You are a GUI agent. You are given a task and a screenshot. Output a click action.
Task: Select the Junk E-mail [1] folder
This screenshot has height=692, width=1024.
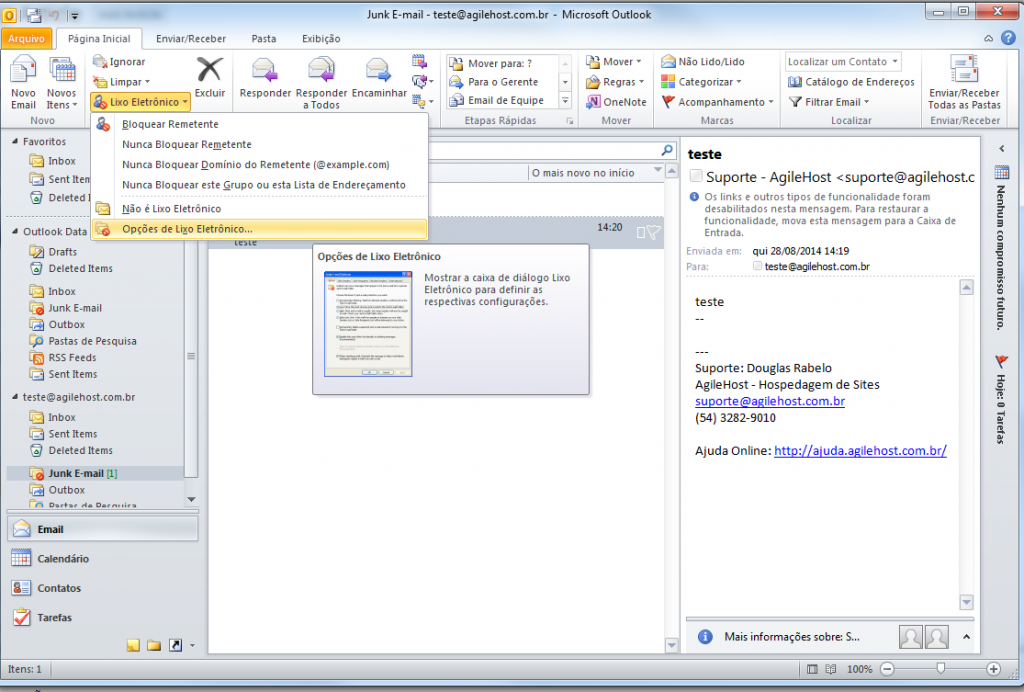pyautogui.click(x=95, y=473)
